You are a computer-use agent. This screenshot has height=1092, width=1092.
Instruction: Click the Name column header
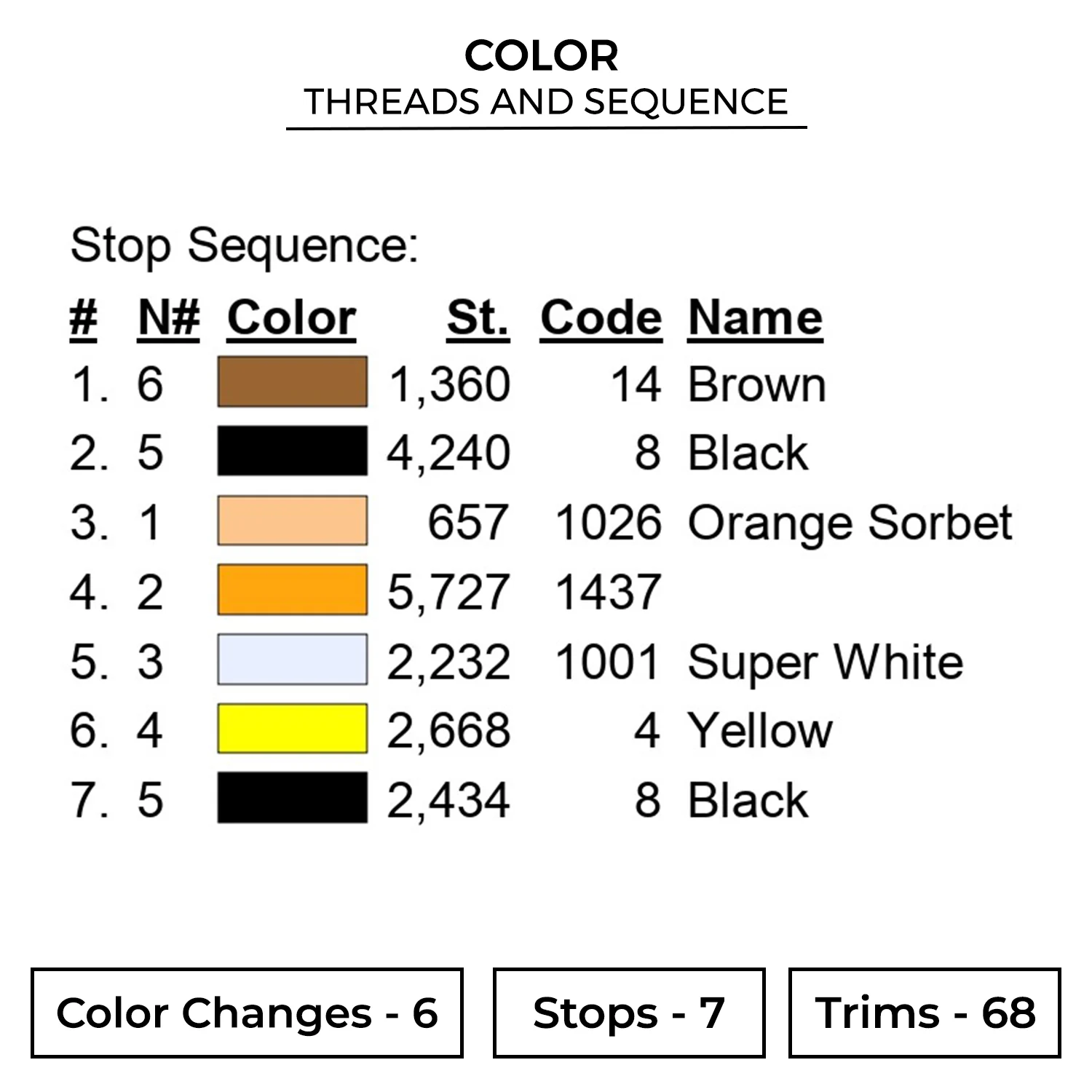tap(755, 318)
